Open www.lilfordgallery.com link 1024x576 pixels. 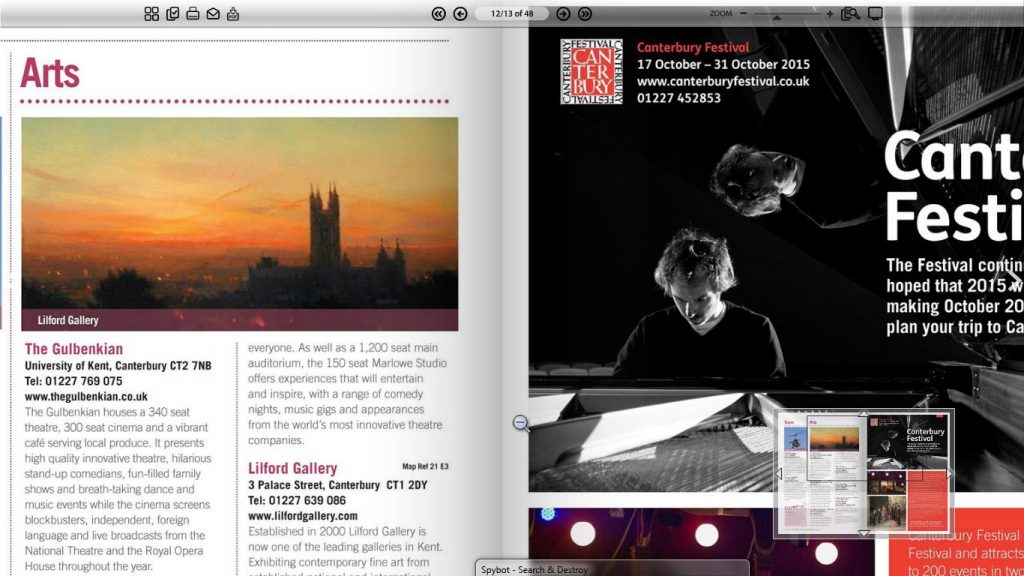click(302, 516)
